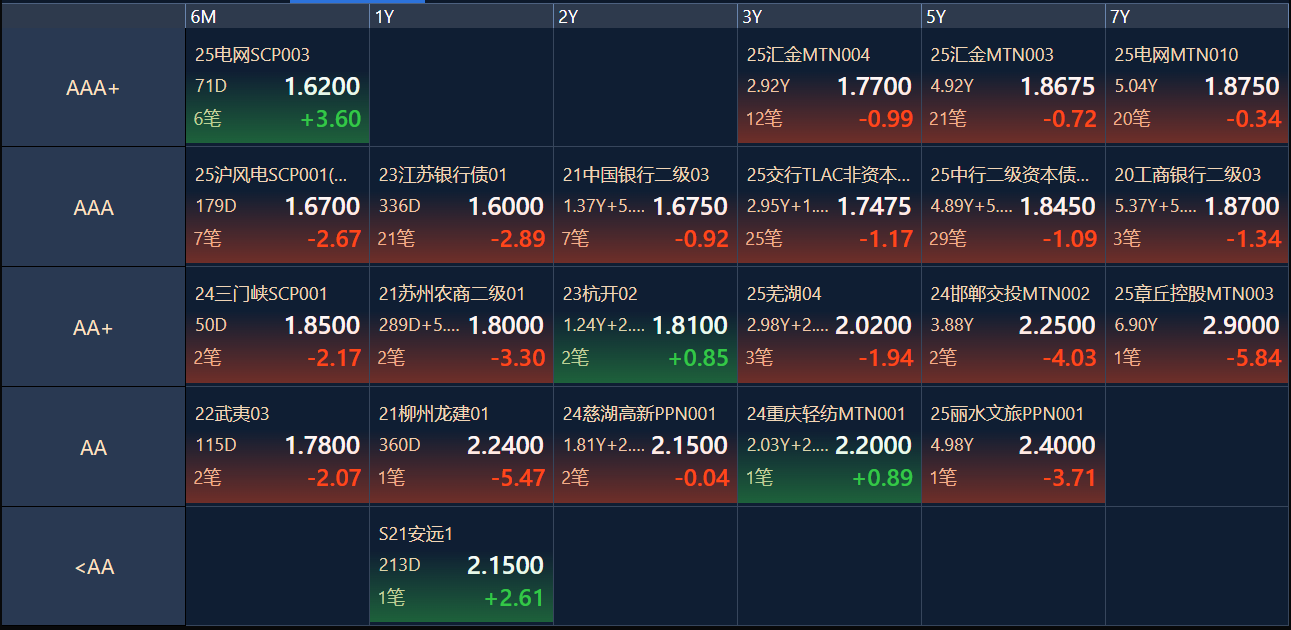Click the AA+ rating row label
1291x630 pixels.
93,327
